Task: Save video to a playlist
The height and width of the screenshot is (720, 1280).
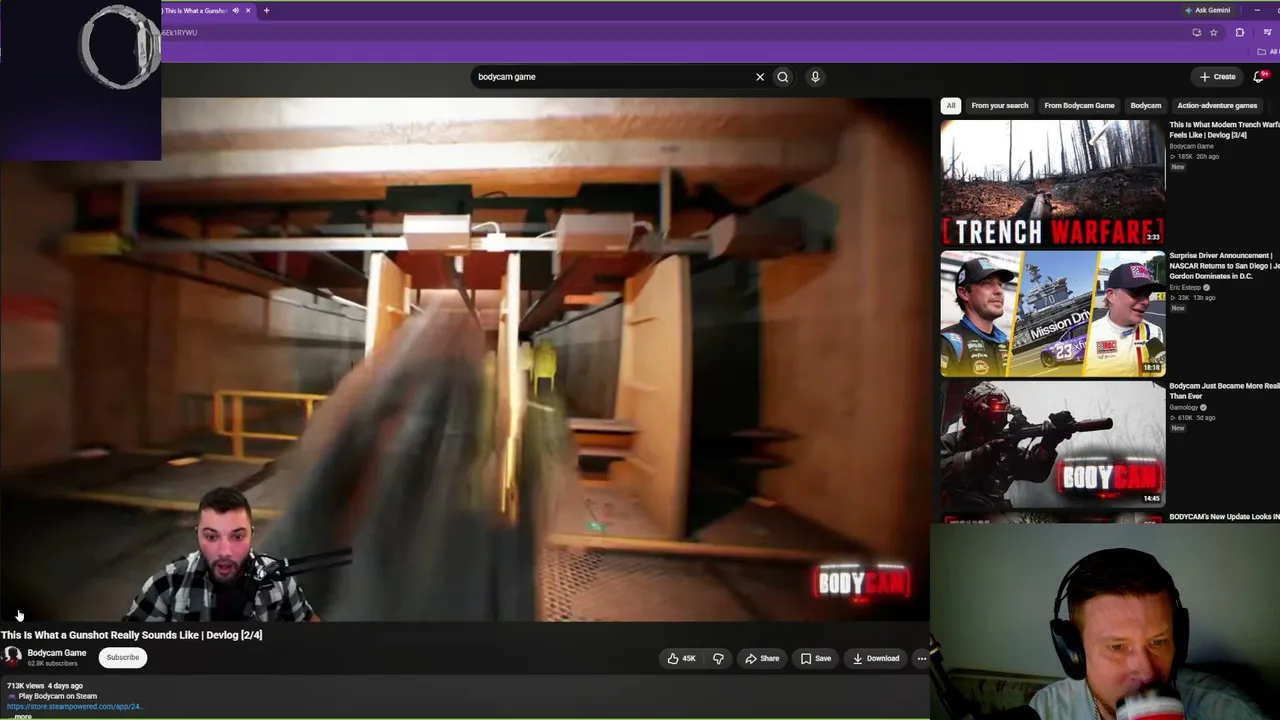Action: (815, 658)
